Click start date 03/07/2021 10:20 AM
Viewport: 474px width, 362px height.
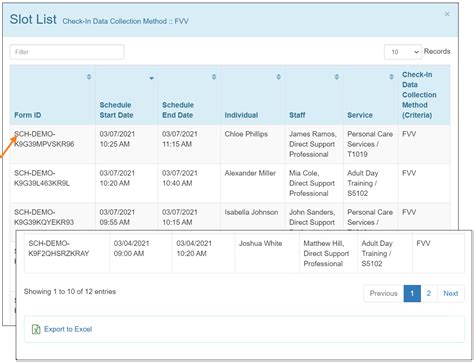(117, 178)
